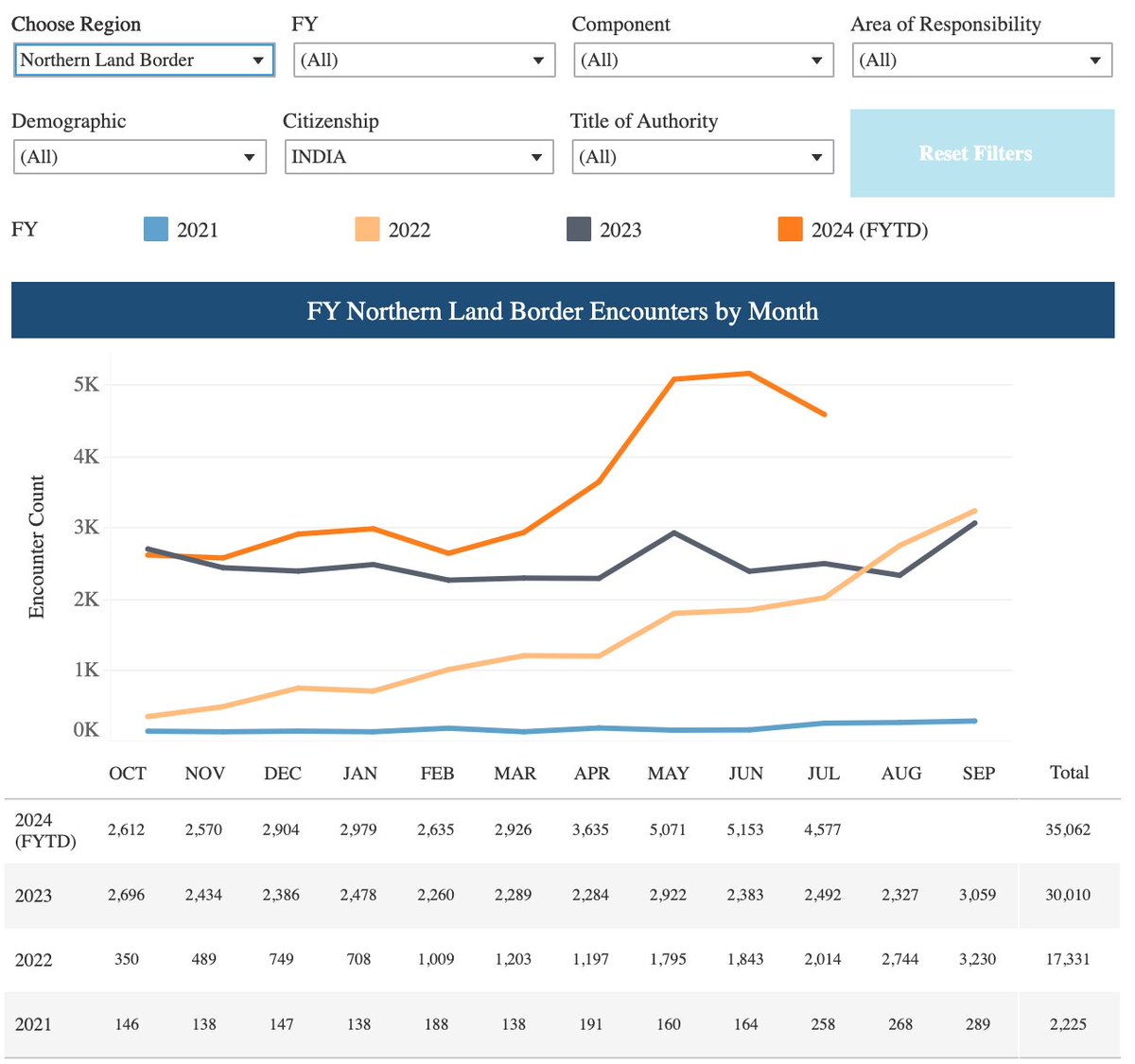Click the 2,922 May 2023 cell
The height and width of the screenshot is (1064, 1135).
pos(668,895)
